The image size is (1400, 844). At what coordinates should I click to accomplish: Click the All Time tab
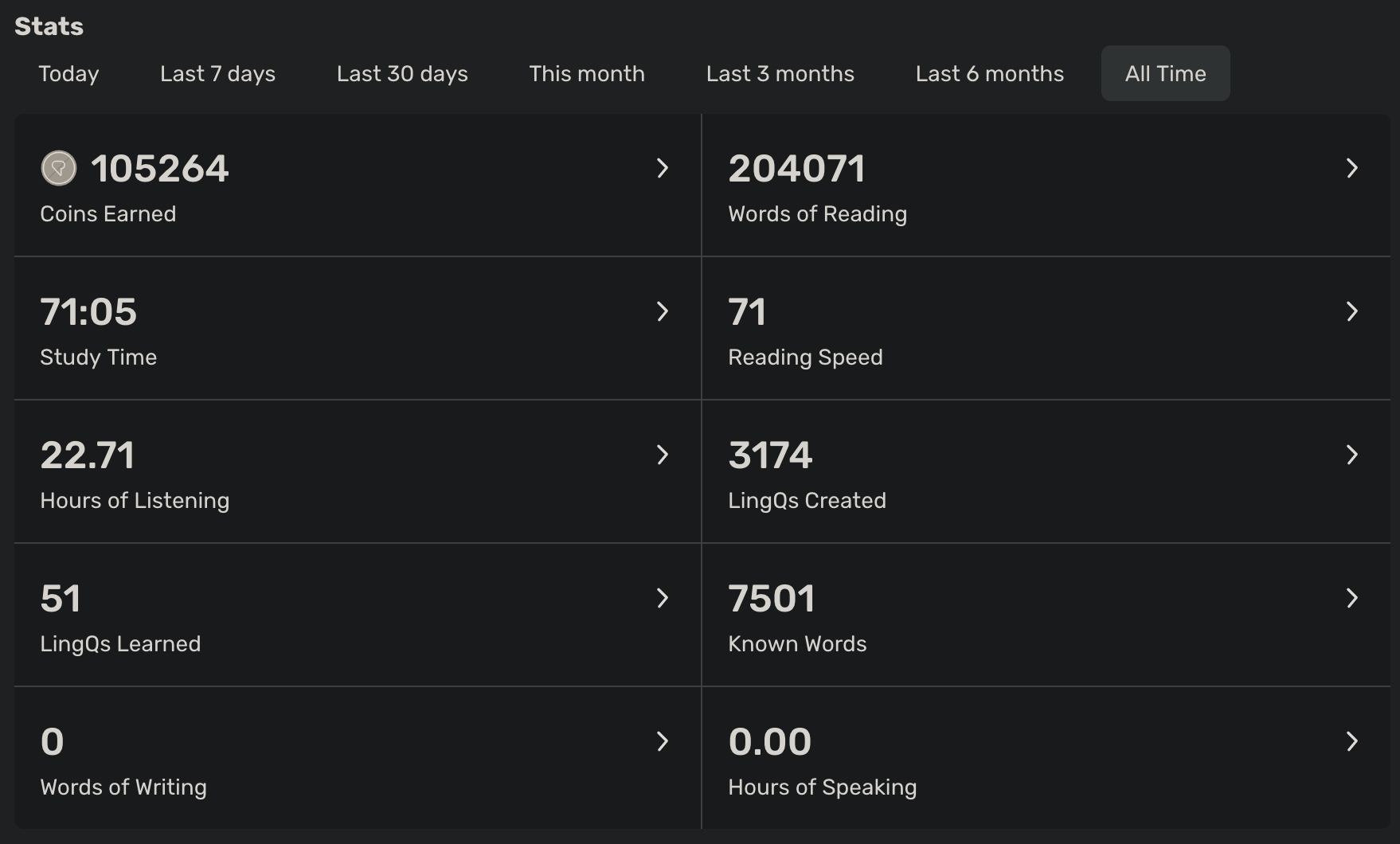pos(1165,73)
